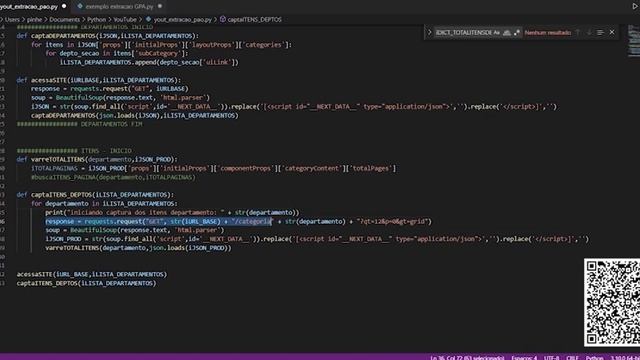The height and width of the screenshot is (360, 640).
Task: Go to the next match arrow
Action: [x=589, y=32]
